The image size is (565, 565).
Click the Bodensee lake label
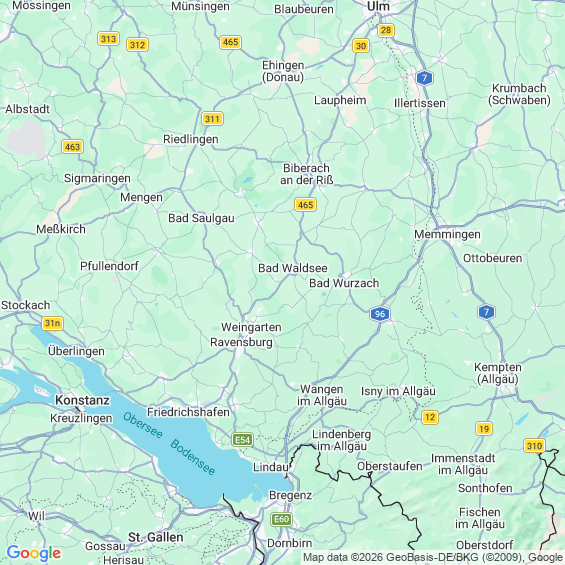(192, 457)
